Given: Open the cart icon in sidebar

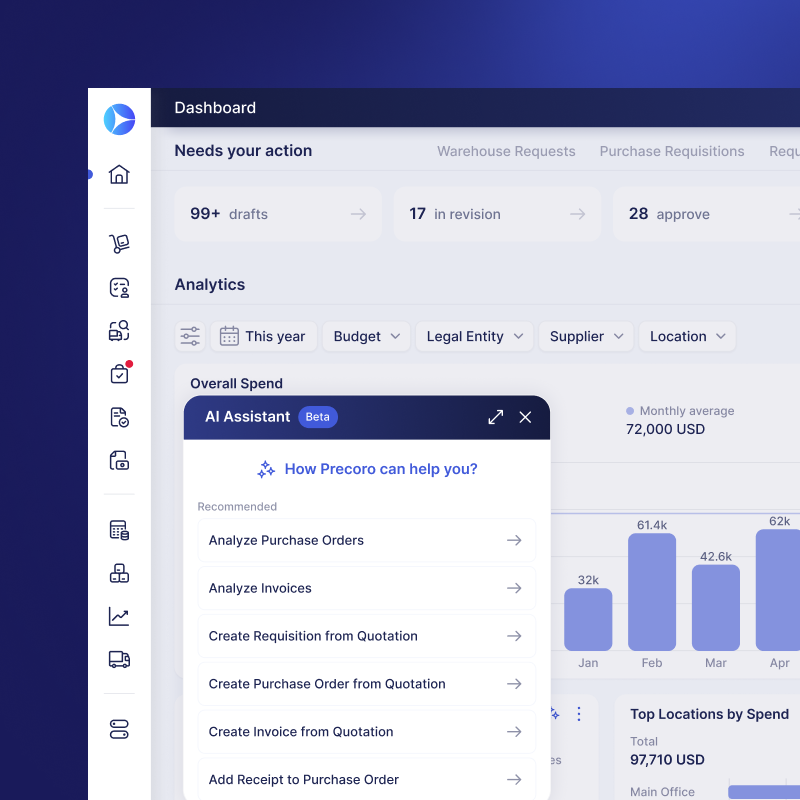Looking at the screenshot, I should 119,243.
